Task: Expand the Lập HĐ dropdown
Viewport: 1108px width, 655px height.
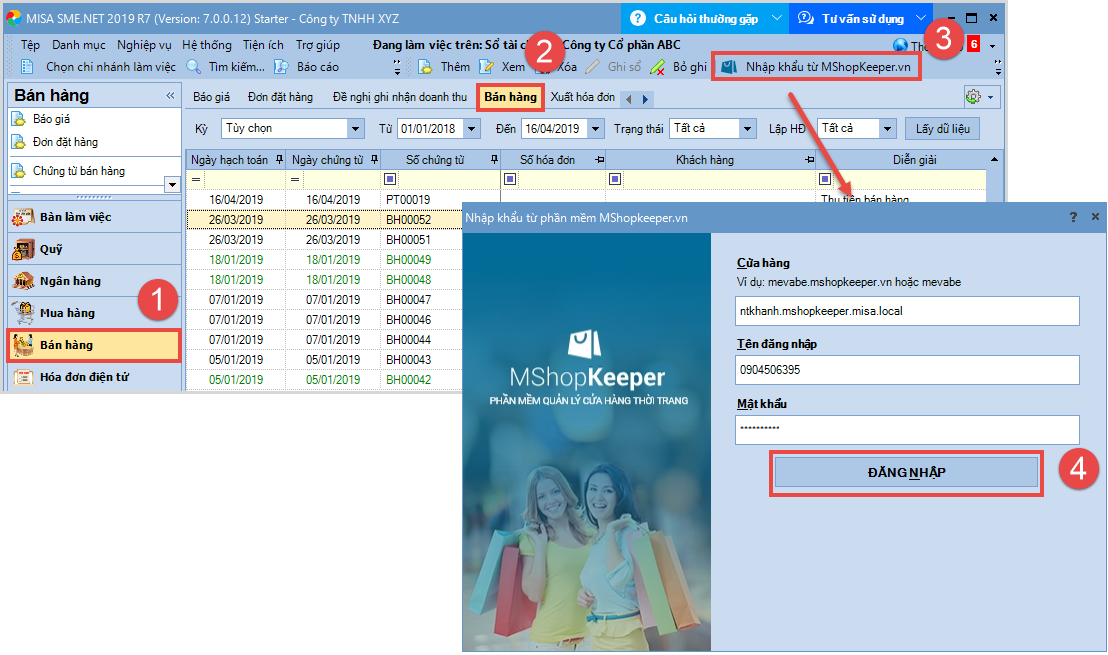Action: coord(888,129)
